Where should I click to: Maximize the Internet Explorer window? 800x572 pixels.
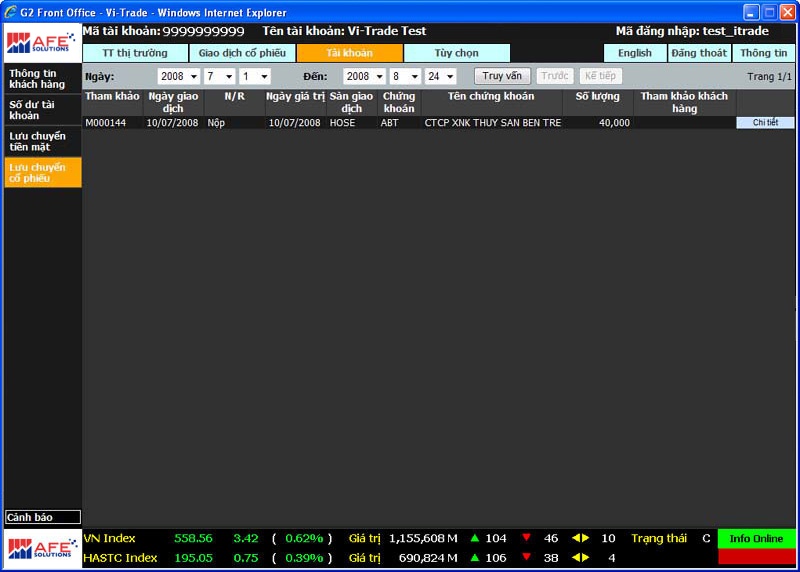point(769,12)
